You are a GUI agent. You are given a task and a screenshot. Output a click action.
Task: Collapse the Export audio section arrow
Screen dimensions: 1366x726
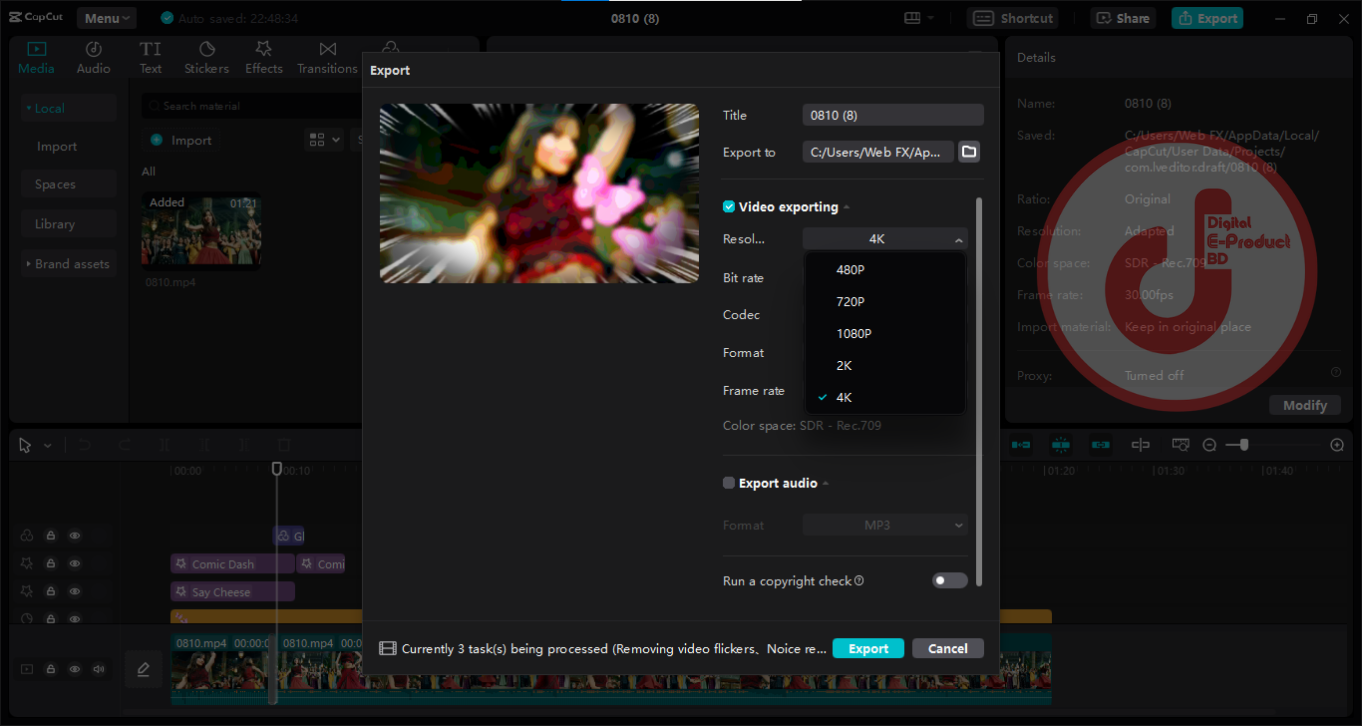pos(826,483)
